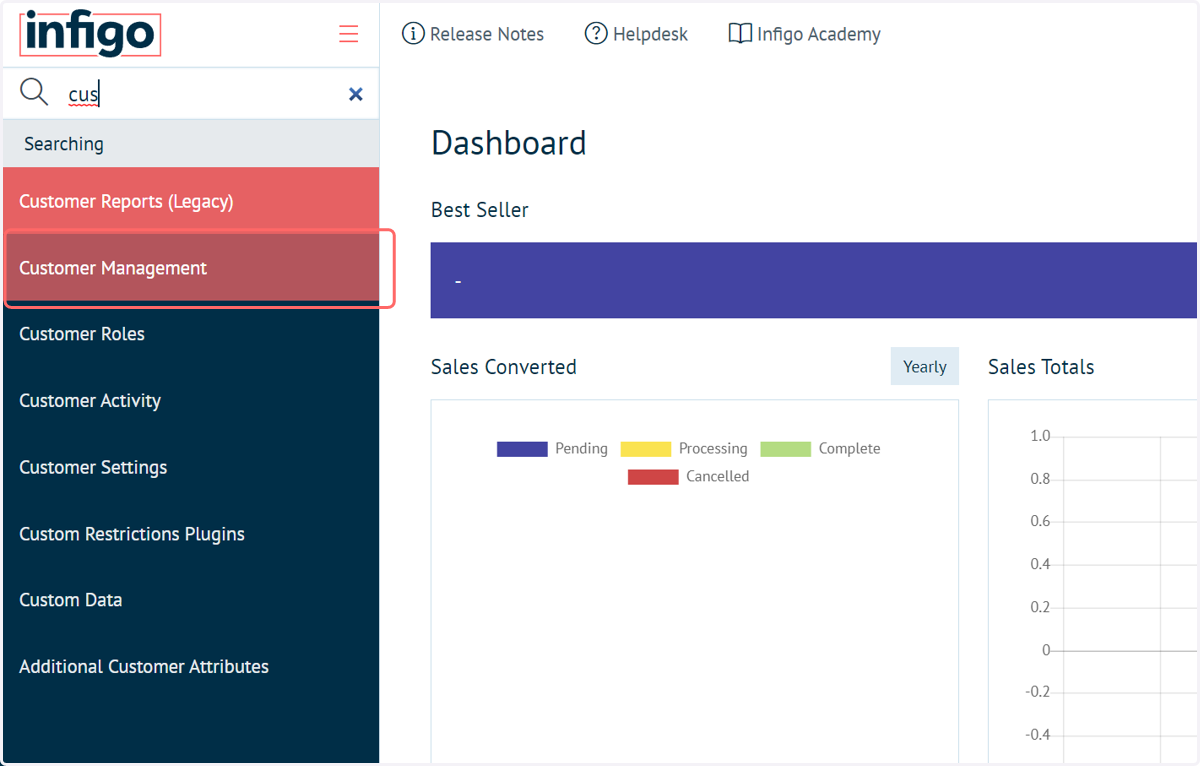This screenshot has width=1200, height=766.
Task: Click the 'Searching' label in sidebar
Action: point(64,144)
